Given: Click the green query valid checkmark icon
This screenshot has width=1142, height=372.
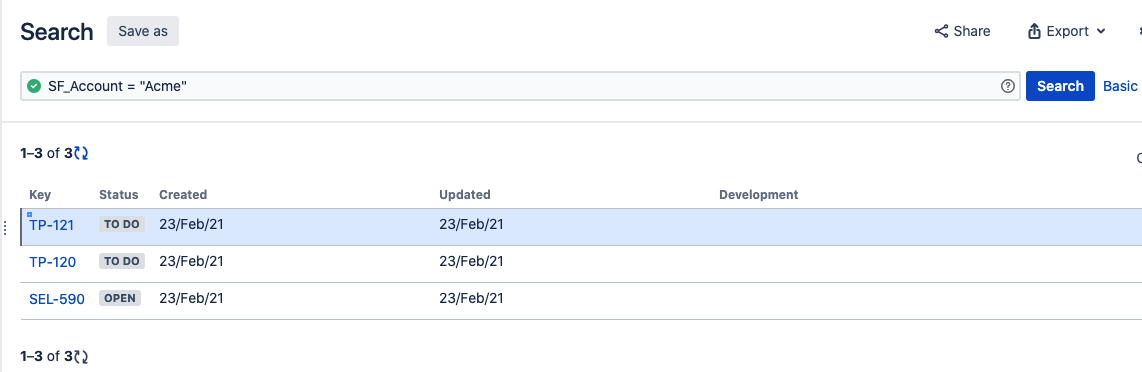Looking at the screenshot, I should pyautogui.click(x=34, y=86).
